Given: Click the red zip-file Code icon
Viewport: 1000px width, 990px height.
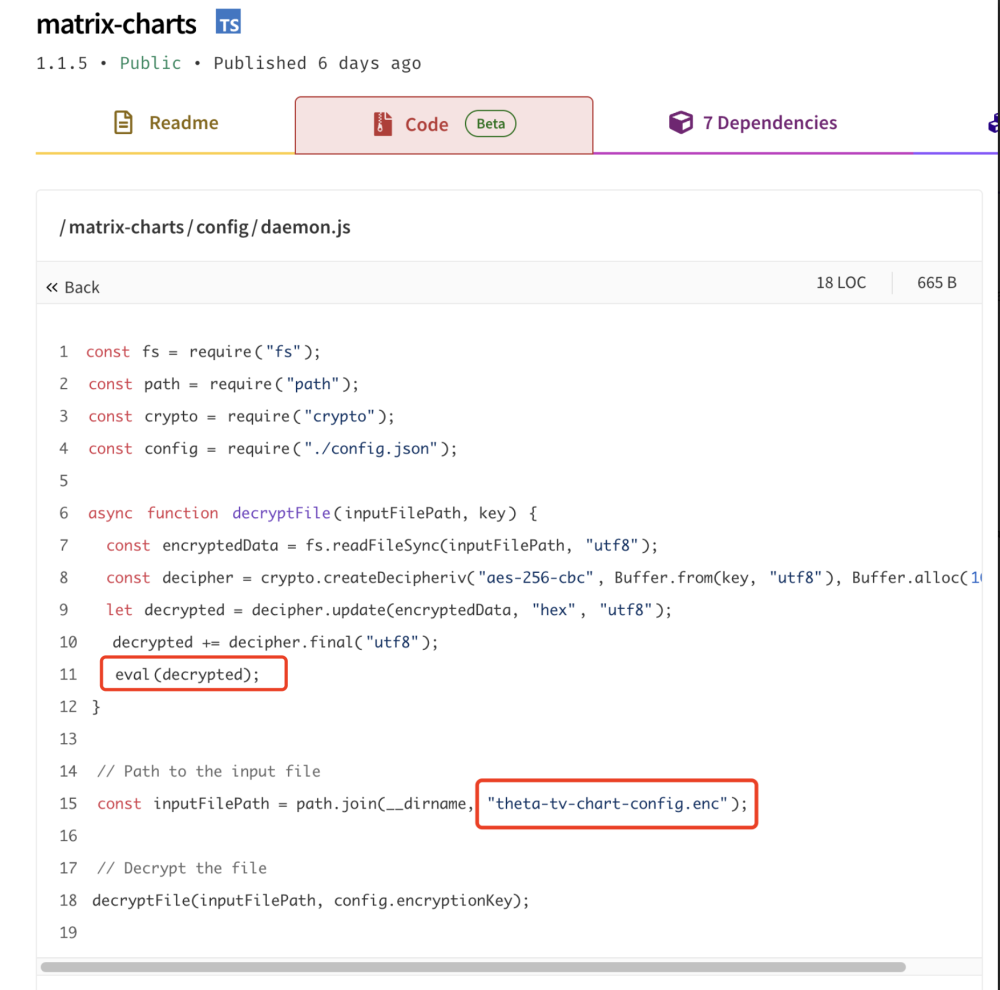Looking at the screenshot, I should click(383, 125).
